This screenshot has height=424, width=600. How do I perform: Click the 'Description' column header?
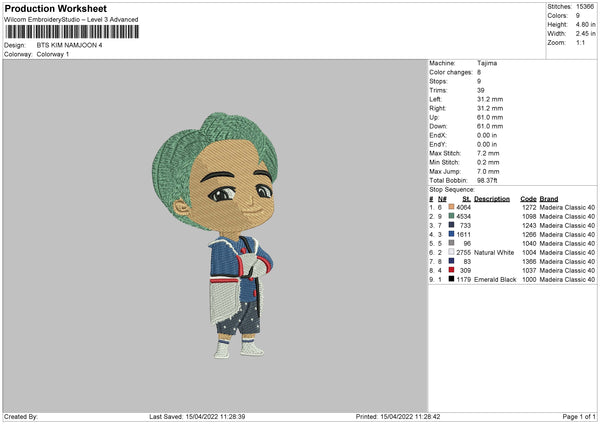pyautogui.click(x=492, y=199)
